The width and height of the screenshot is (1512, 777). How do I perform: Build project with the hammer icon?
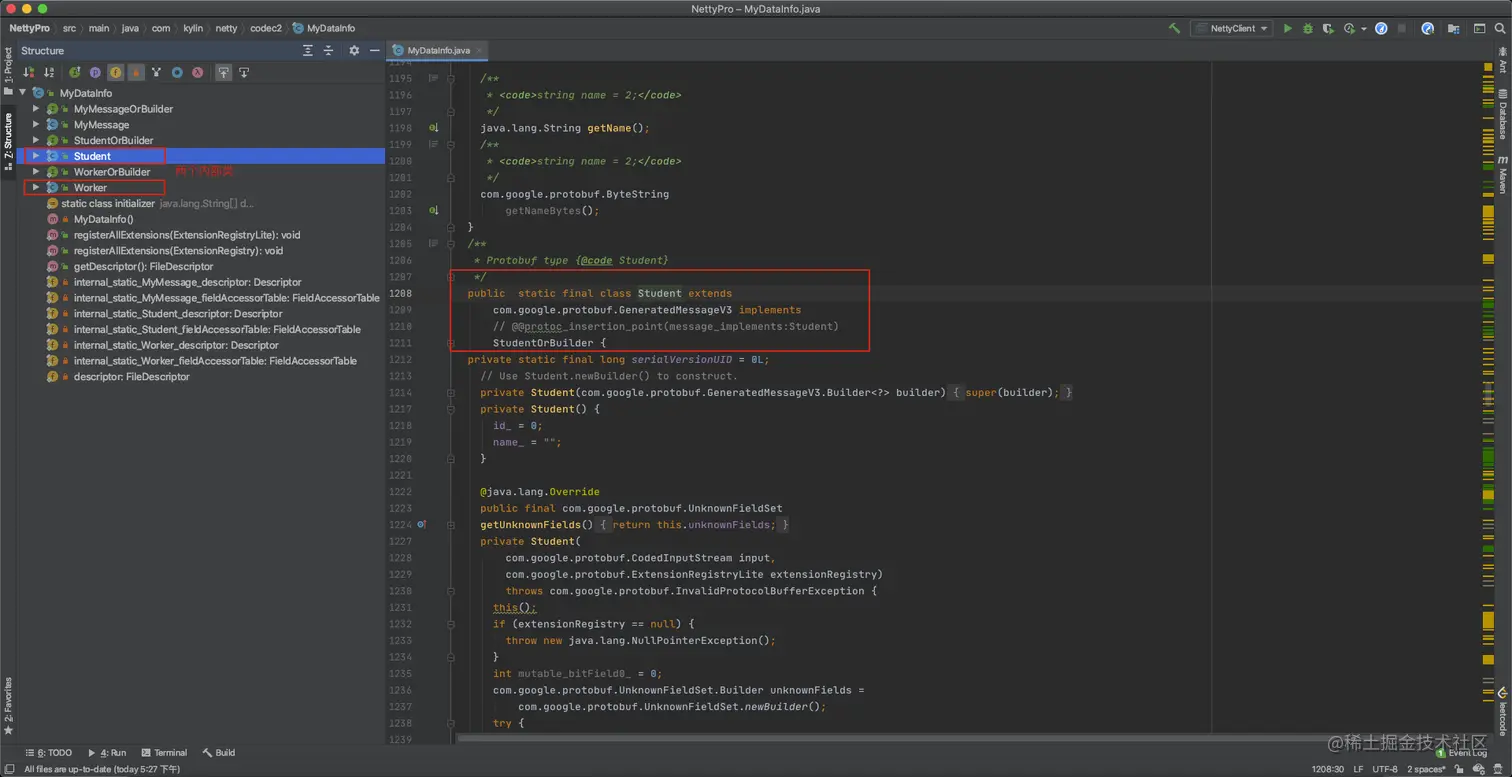coord(1174,29)
